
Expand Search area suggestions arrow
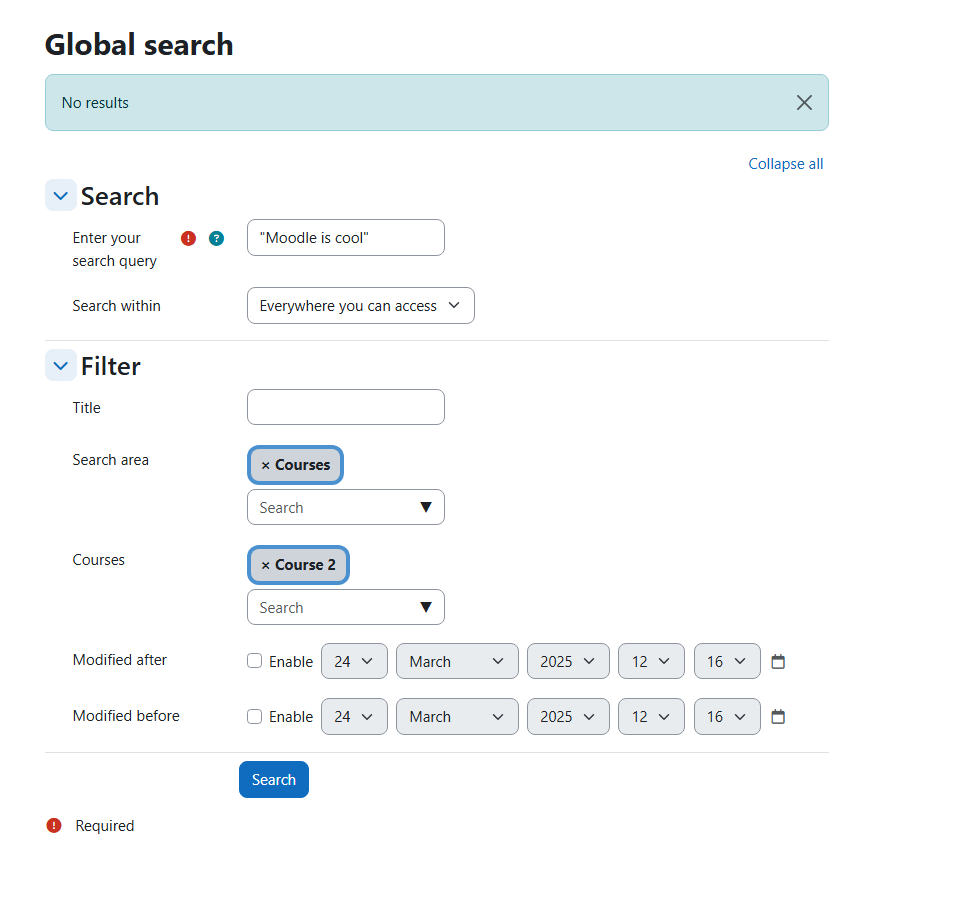pyautogui.click(x=426, y=507)
